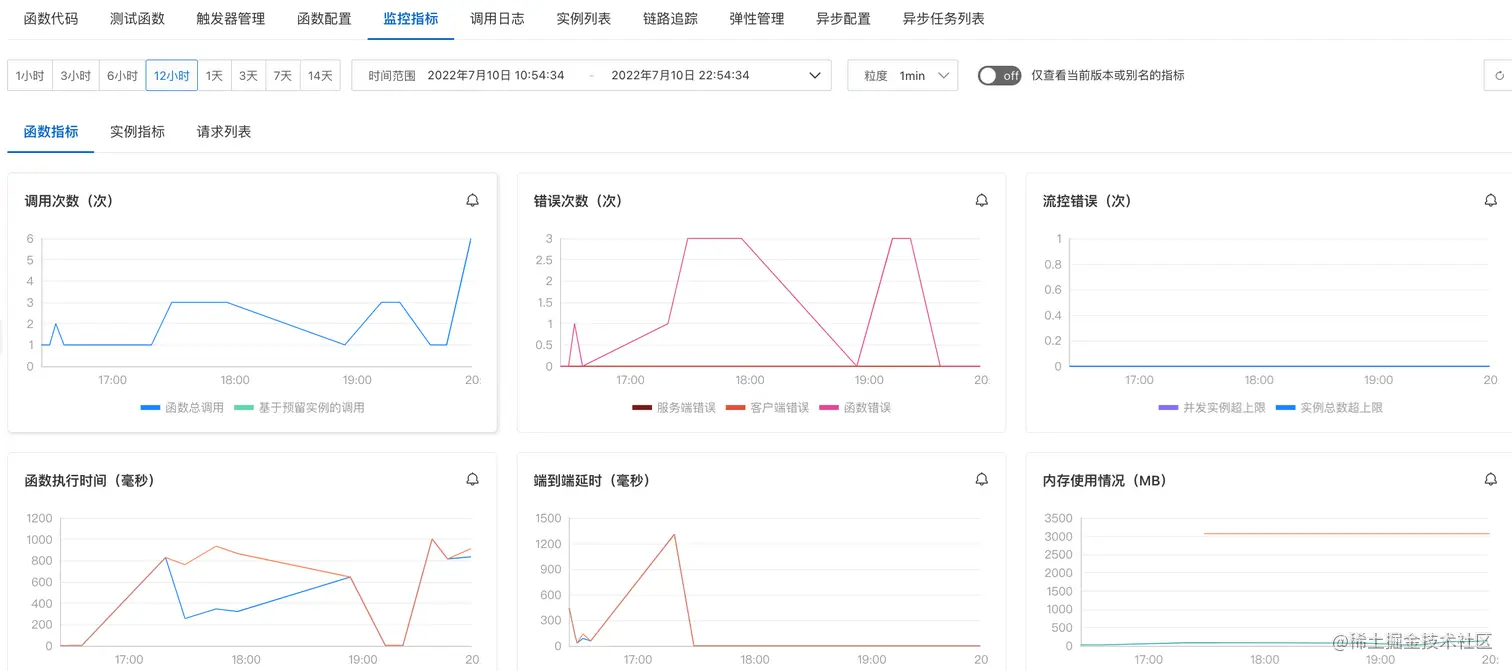Click the 流控错误（次） chart title

pyautogui.click(x=1087, y=201)
